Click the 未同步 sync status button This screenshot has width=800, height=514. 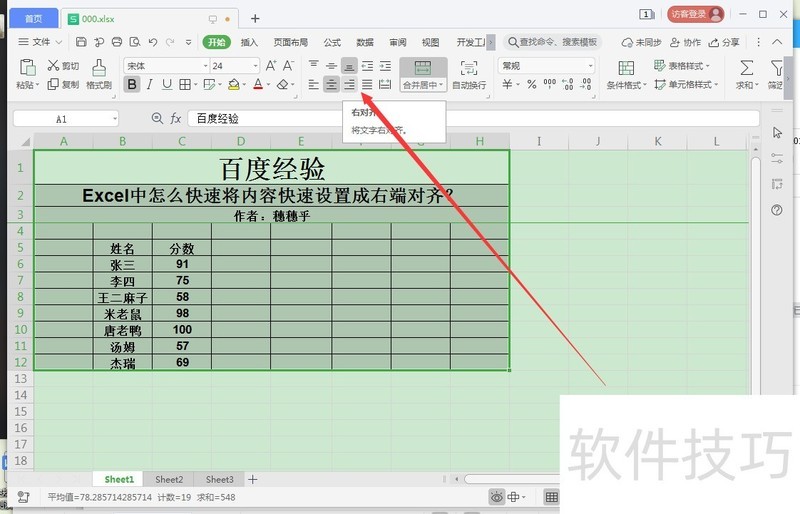[x=641, y=42]
